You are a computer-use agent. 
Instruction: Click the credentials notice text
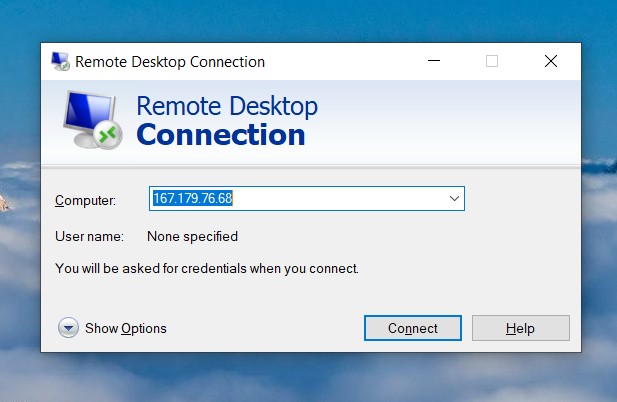(x=207, y=268)
